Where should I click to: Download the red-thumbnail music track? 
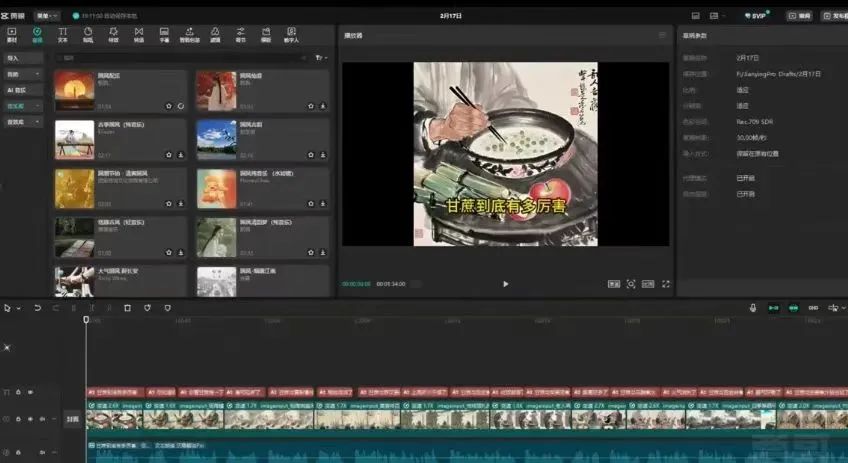323,106
